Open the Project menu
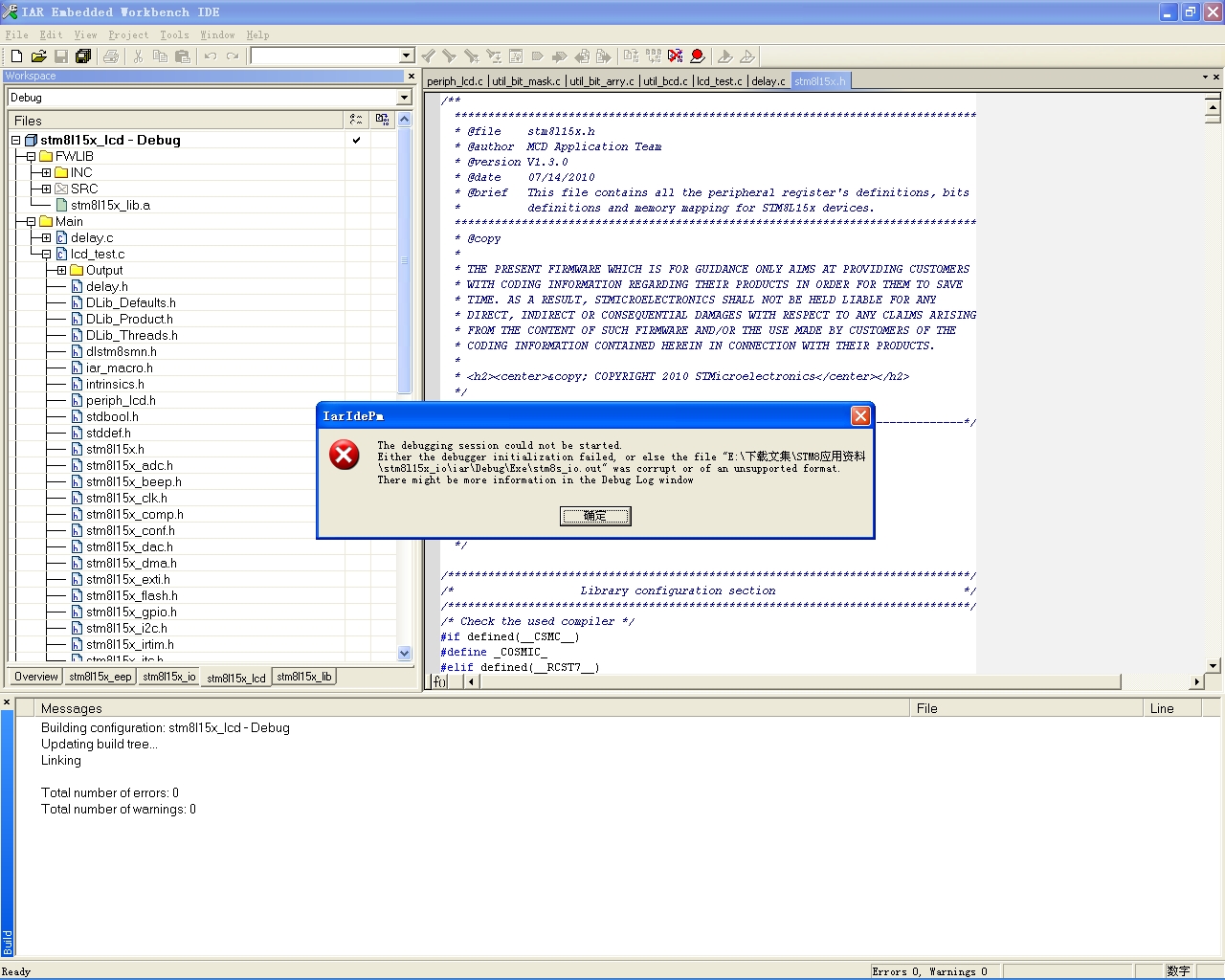Image resolution: width=1225 pixels, height=980 pixels. pos(128,35)
